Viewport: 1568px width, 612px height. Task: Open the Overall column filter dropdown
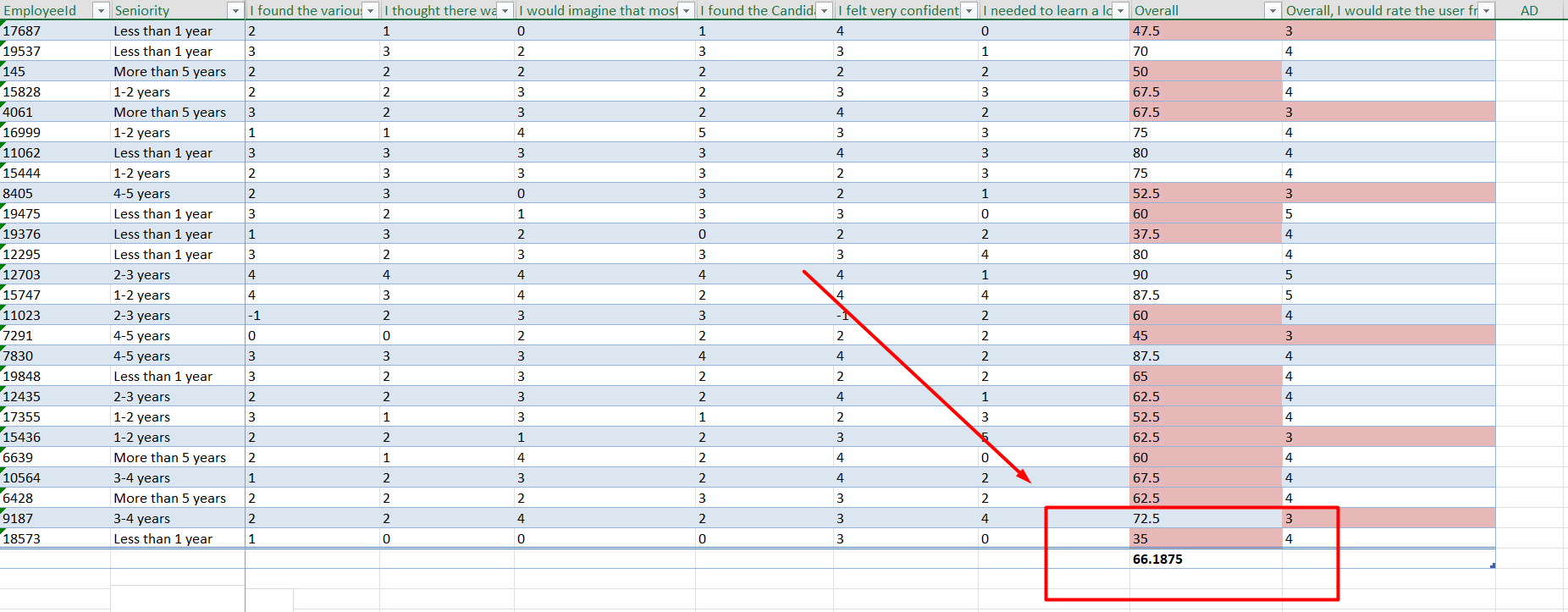1272,11
